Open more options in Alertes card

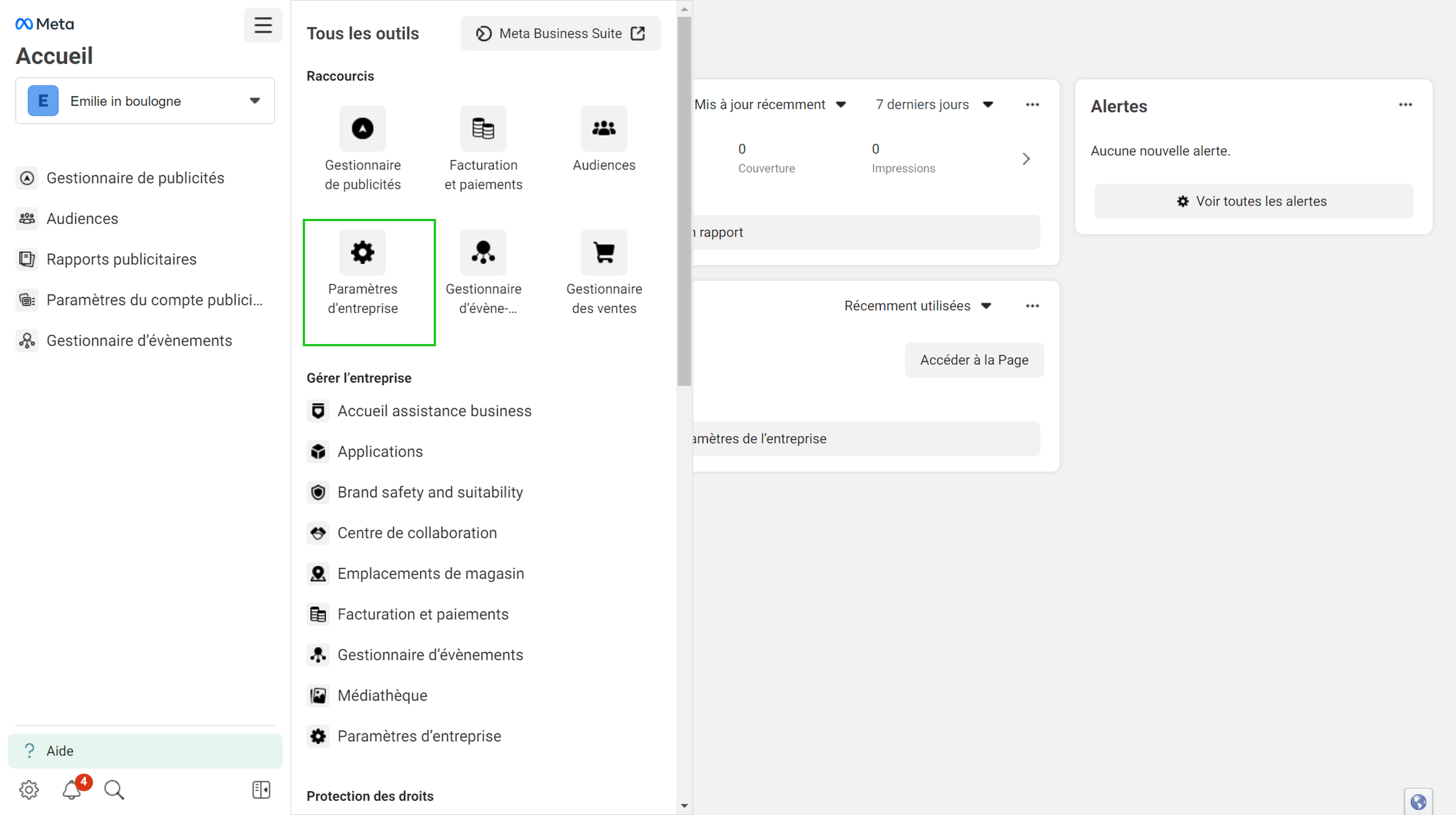tap(1405, 105)
